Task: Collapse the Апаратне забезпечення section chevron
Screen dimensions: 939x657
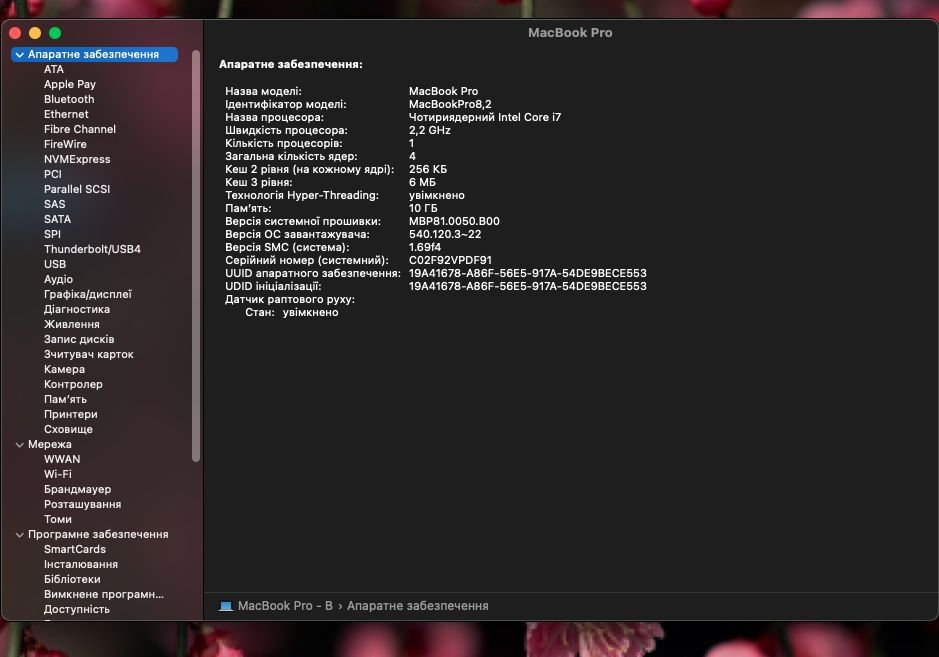Action: click(20, 55)
